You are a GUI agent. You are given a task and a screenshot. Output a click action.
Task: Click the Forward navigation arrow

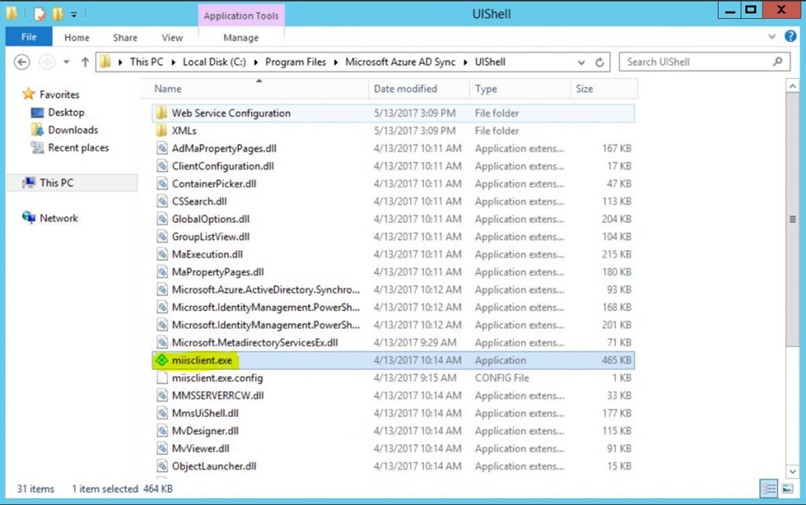pyautogui.click(x=47, y=62)
